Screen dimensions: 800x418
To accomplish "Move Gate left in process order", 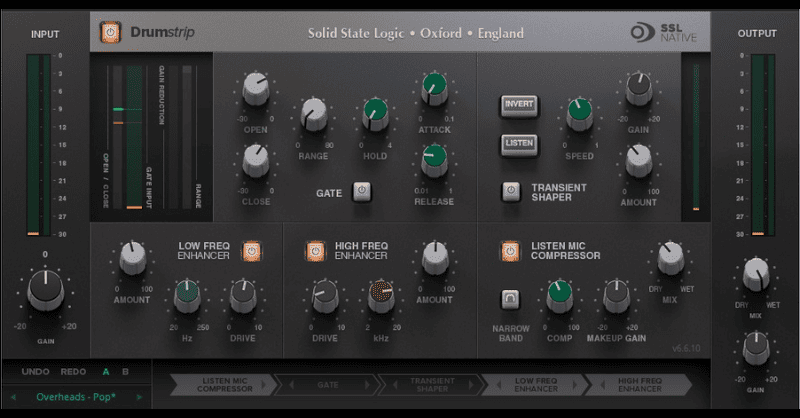I will tap(291, 385).
